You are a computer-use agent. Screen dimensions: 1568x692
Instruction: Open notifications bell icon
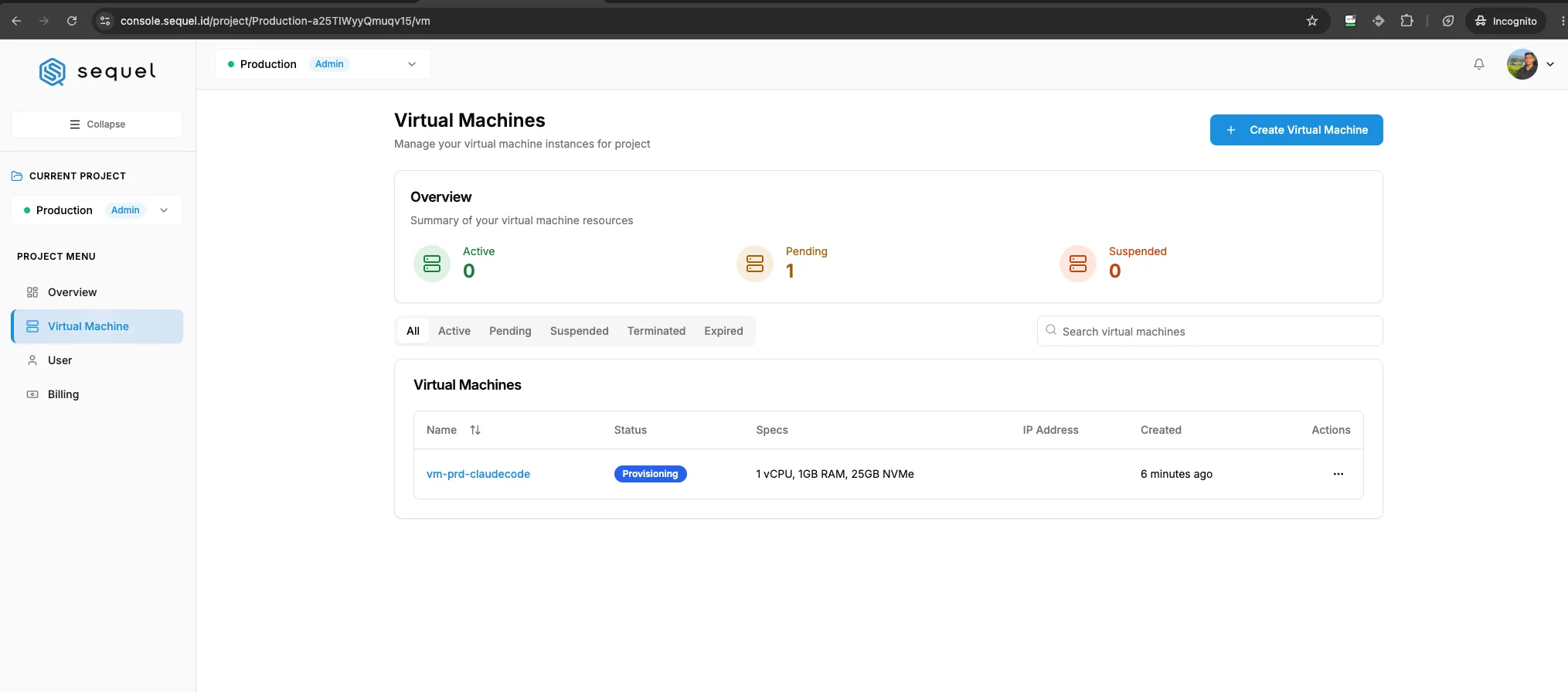click(x=1478, y=64)
